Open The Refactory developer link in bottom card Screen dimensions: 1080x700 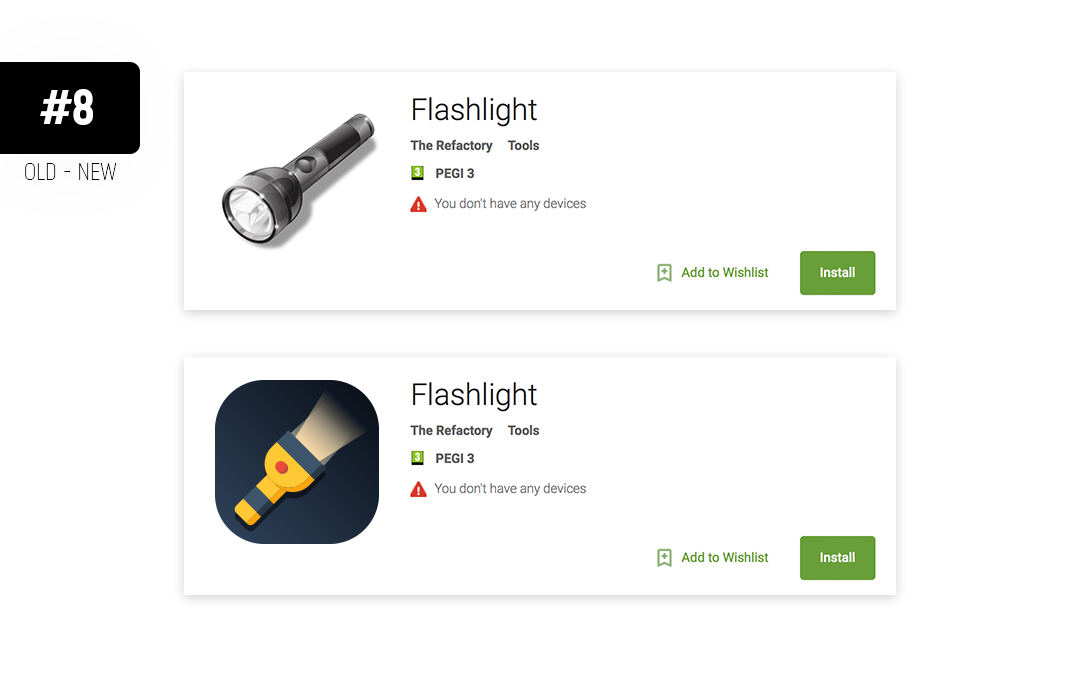pos(451,431)
